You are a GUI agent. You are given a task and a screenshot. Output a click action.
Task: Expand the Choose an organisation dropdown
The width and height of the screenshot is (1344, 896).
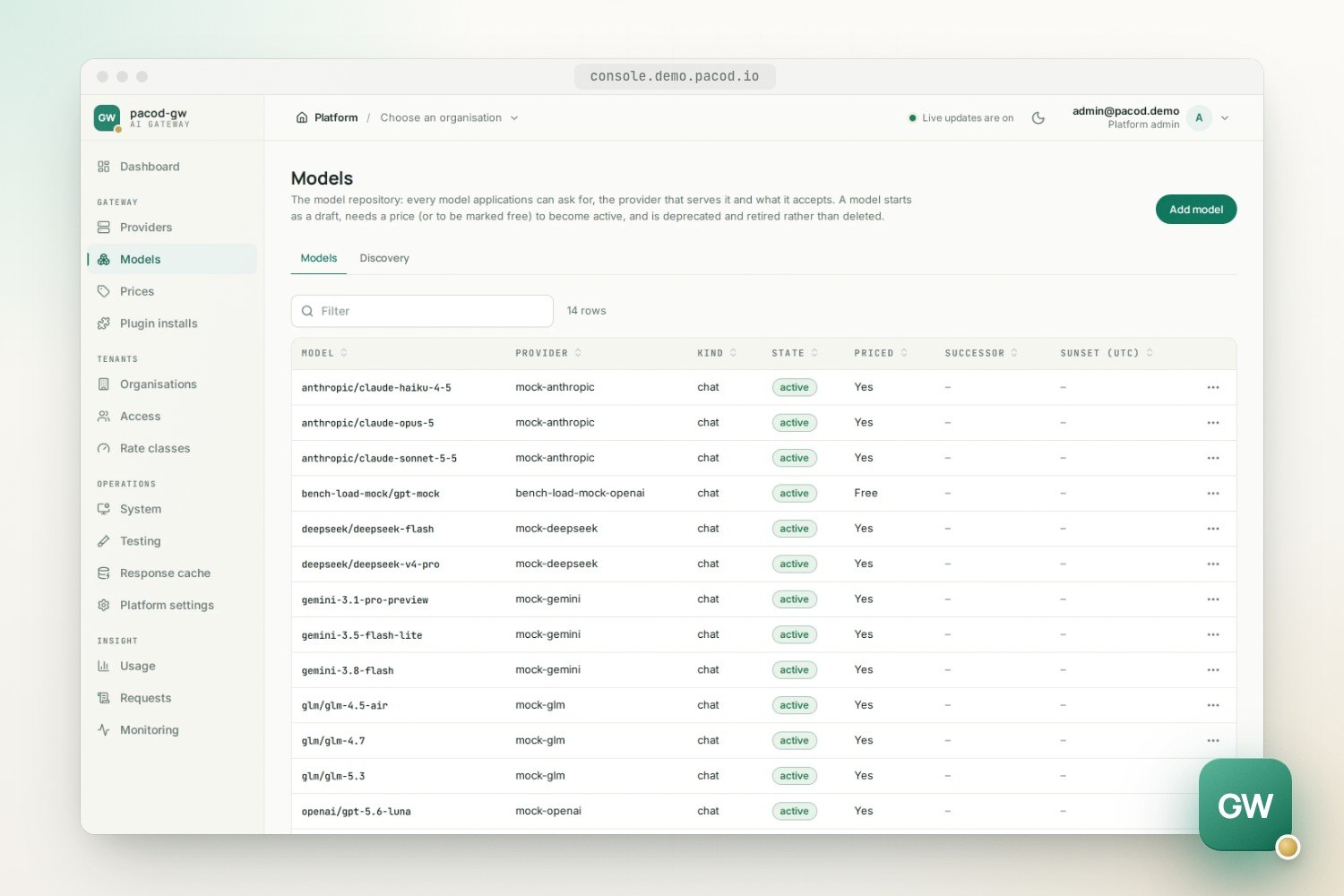point(449,117)
